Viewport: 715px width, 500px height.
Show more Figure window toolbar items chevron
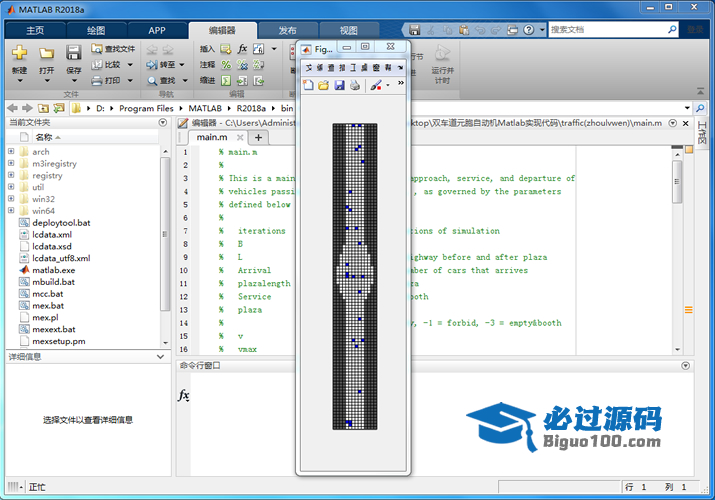point(400,83)
